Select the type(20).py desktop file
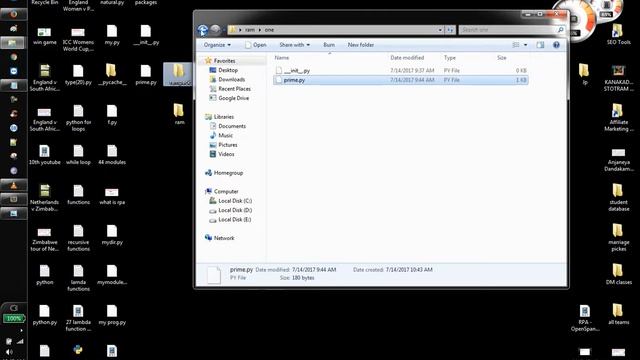The width and height of the screenshot is (640, 360). 78,75
